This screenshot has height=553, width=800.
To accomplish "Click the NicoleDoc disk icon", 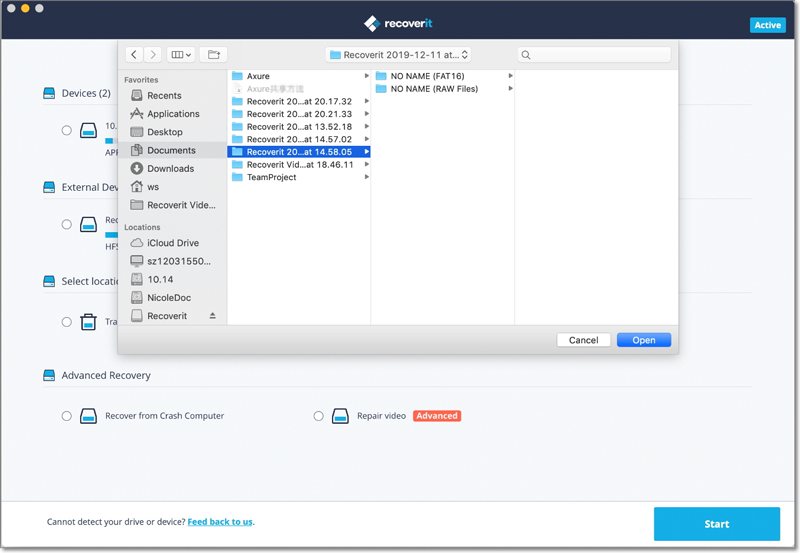I will click(136, 298).
